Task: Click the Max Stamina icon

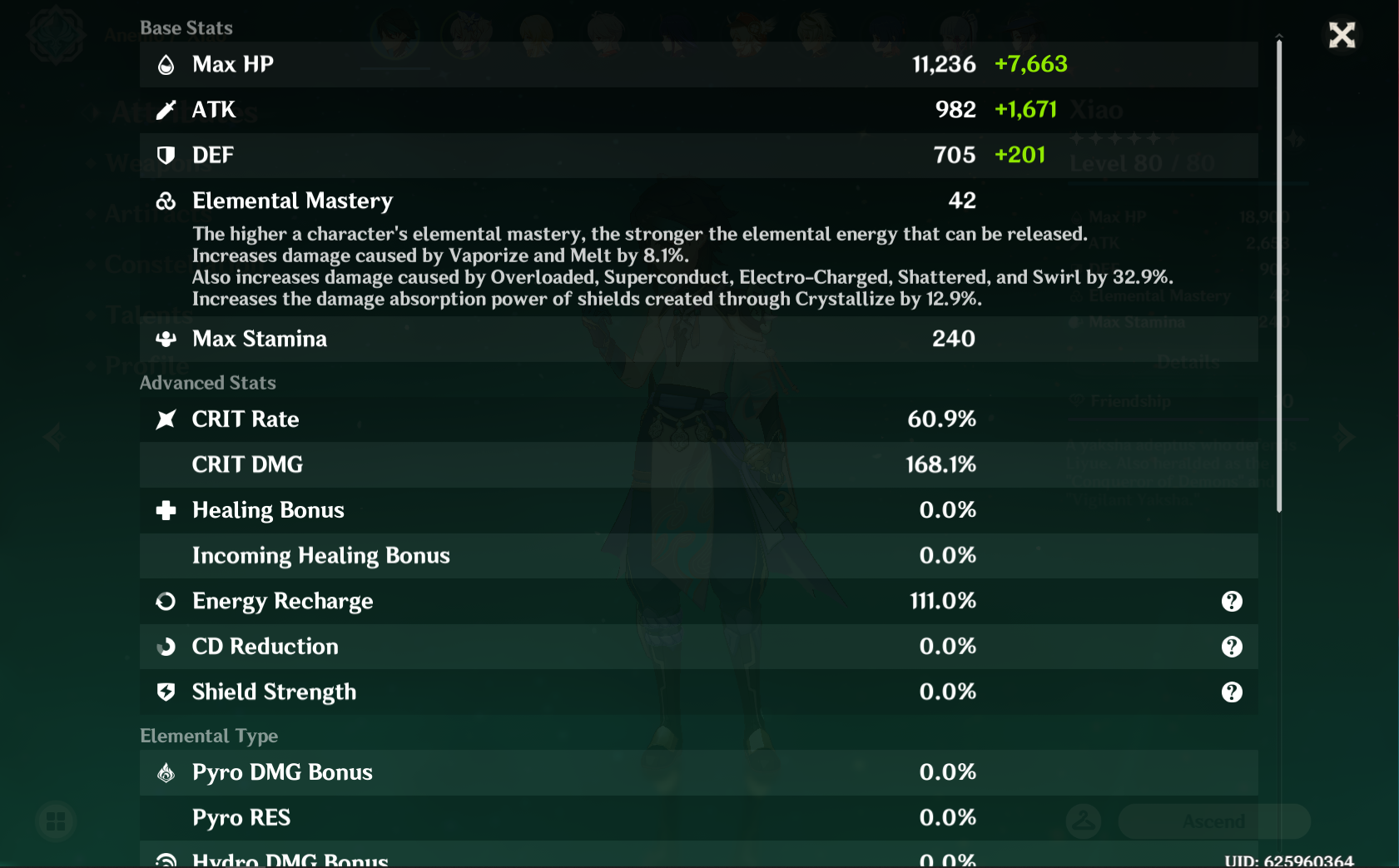Action: coord(166,339)
